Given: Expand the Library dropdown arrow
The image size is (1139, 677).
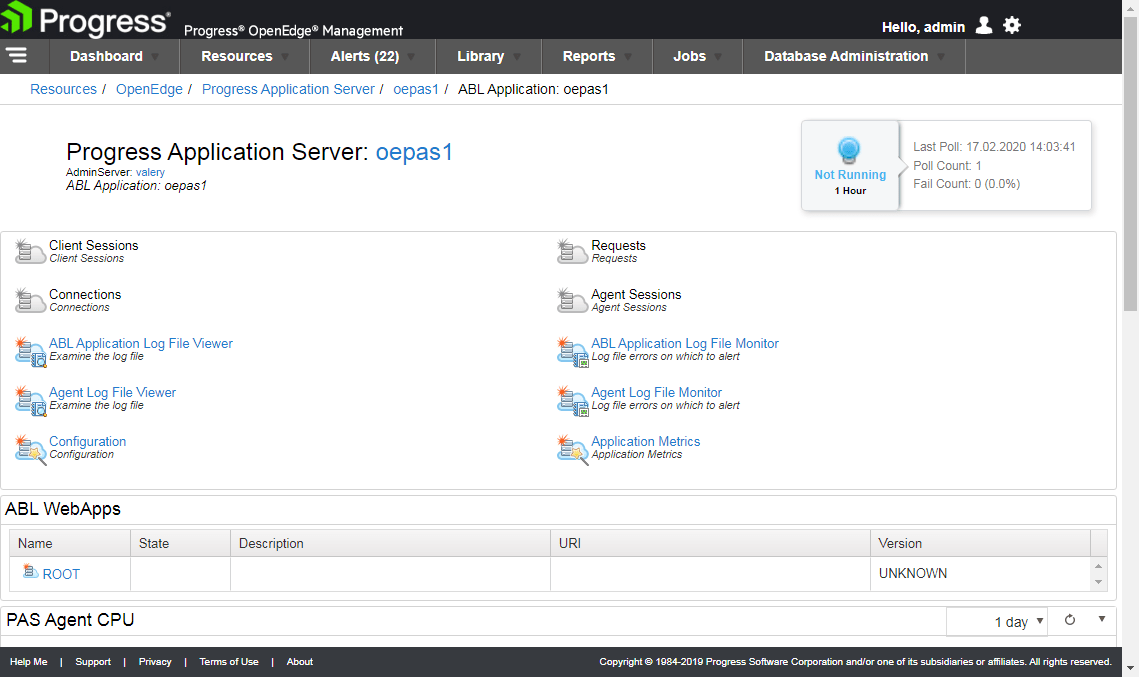Looking at the screenshot, I should (516, 57).
